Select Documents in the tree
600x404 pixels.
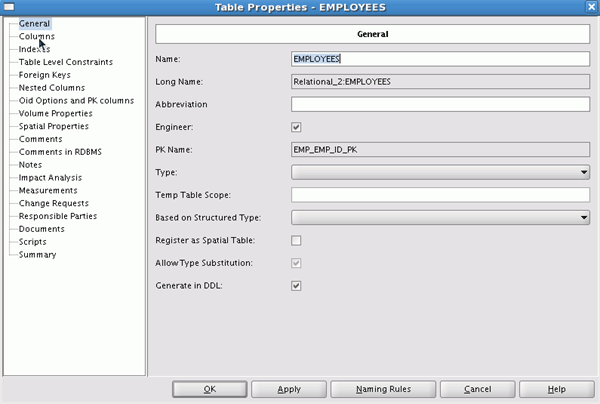[x=41, y=229]
